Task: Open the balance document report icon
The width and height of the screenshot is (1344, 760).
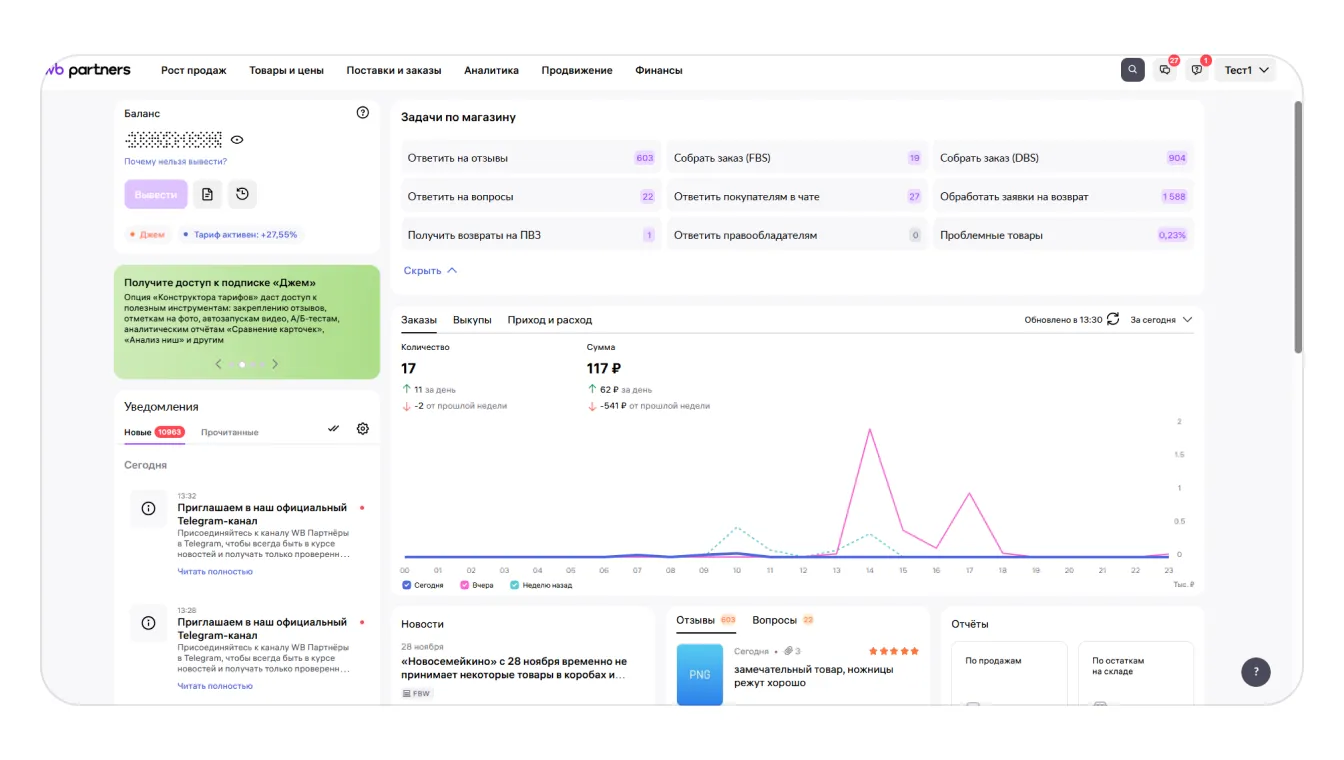Action: (x=207, y=194)
